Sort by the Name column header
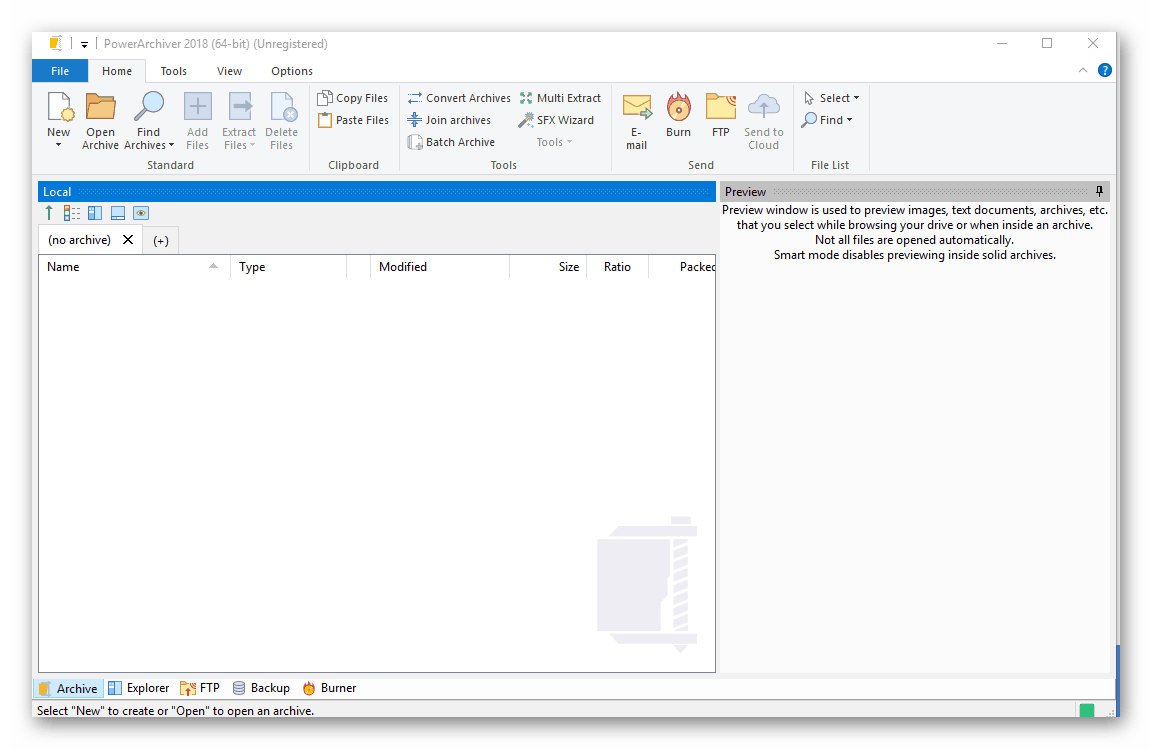Viewport: 1152px width, 749px height. (134, 267)
